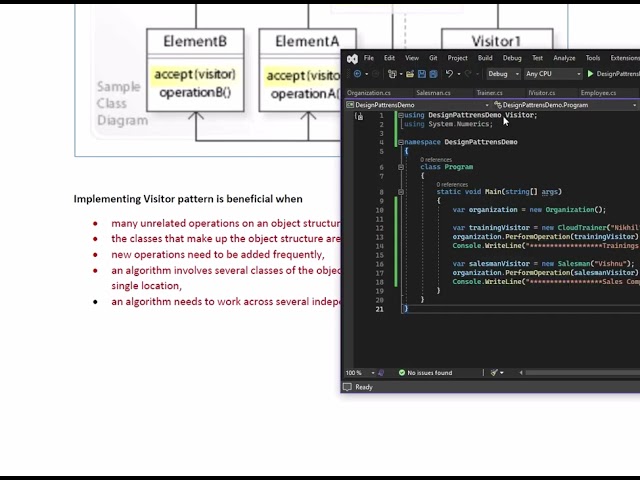The width and height of the screenshot is (640, 480).
Task: Click the ElementB class box title in diagram
Action: coord(195,41)
